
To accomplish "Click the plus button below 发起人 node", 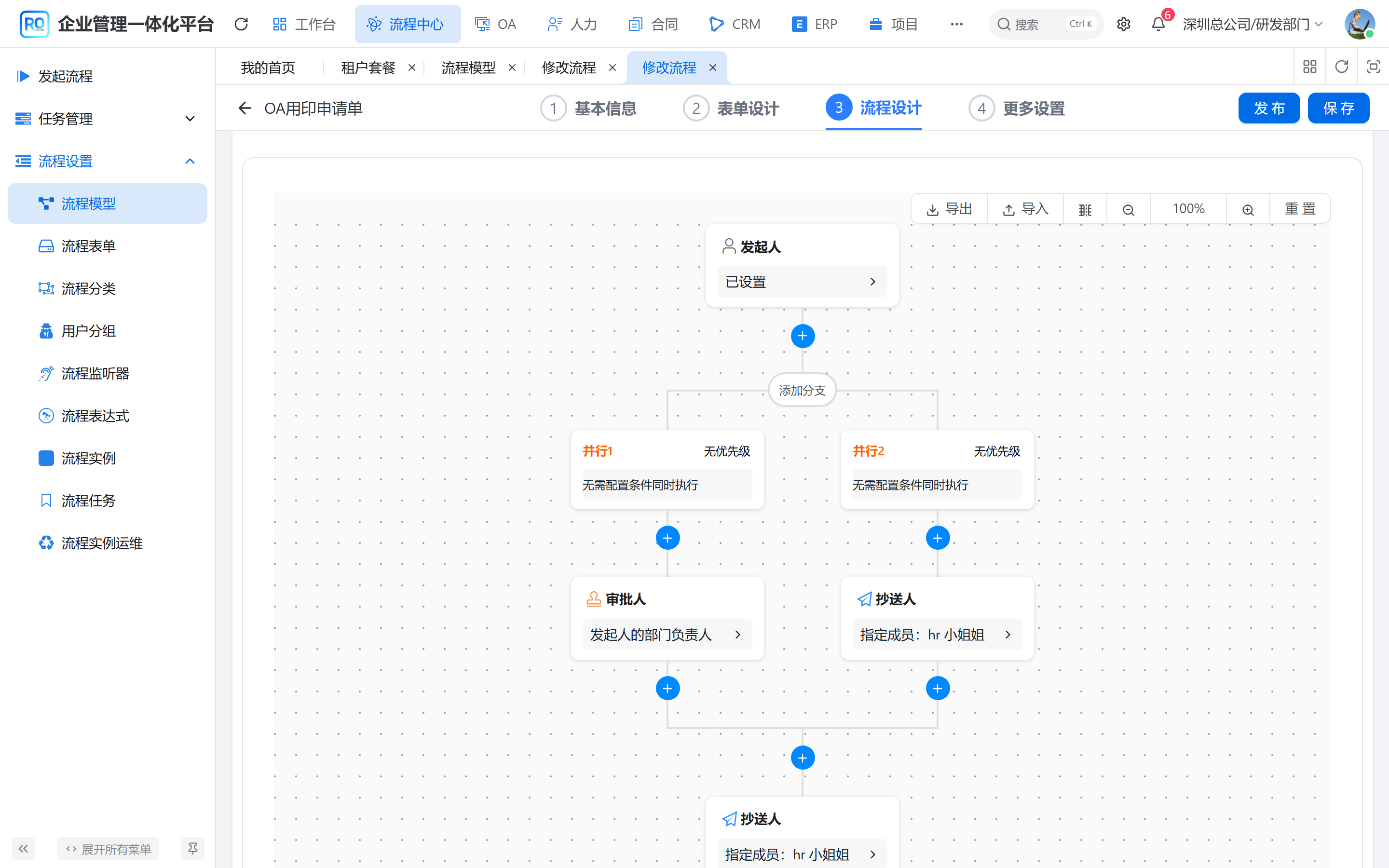I will pyautogui.click(x=803, y=336).
